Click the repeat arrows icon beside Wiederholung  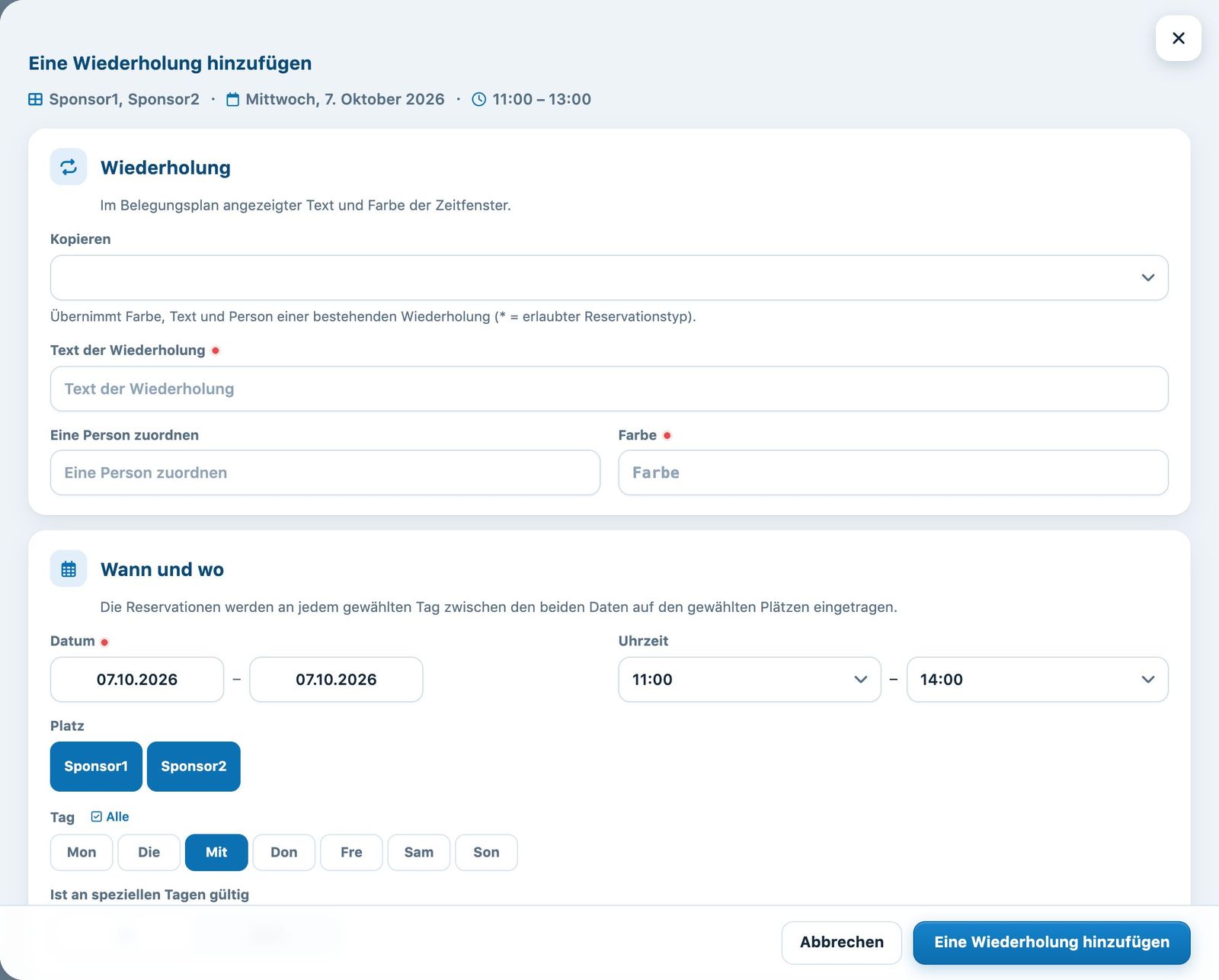click(69, 167)
